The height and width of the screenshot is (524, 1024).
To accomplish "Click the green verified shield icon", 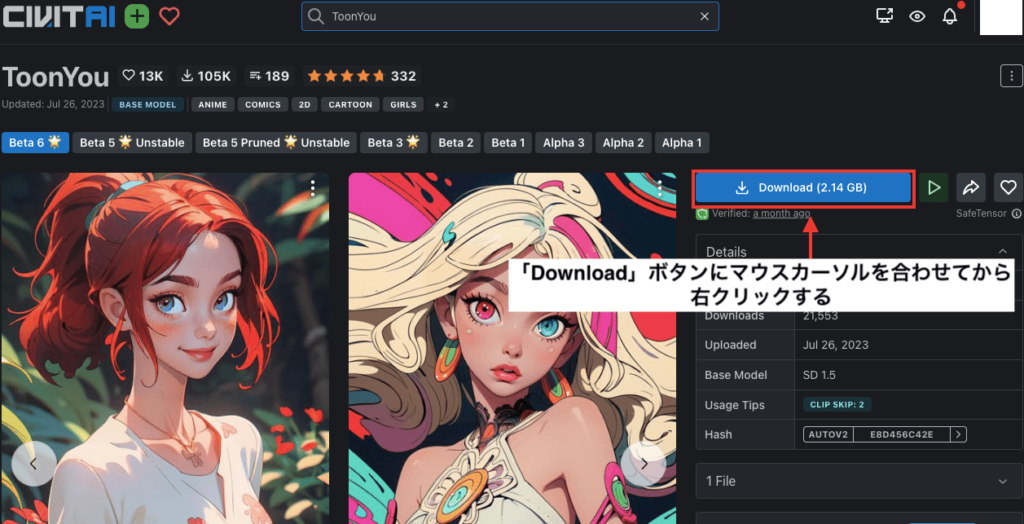I will point(703,214).
